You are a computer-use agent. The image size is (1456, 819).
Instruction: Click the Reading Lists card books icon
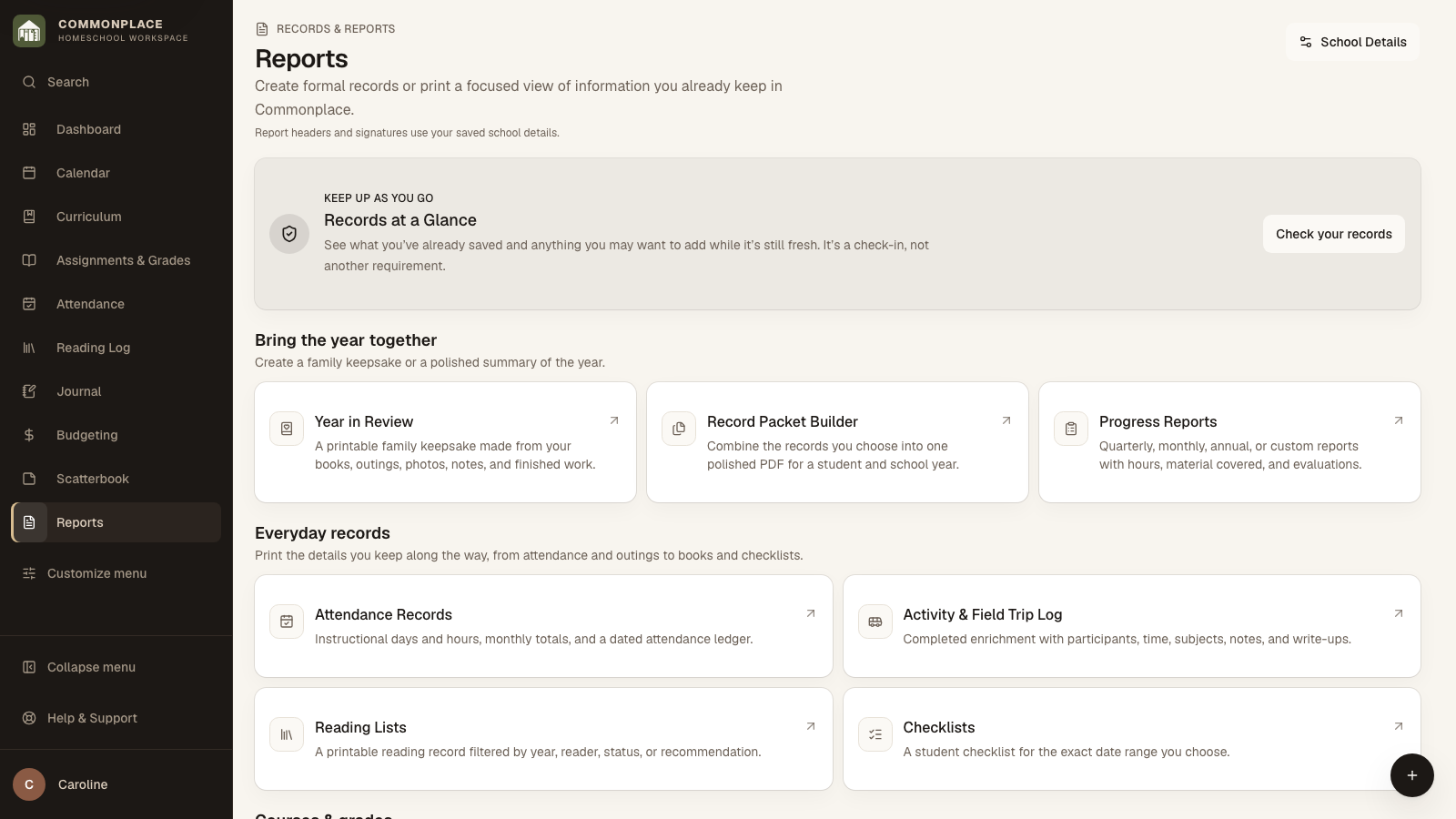click(x=287, y=734)
